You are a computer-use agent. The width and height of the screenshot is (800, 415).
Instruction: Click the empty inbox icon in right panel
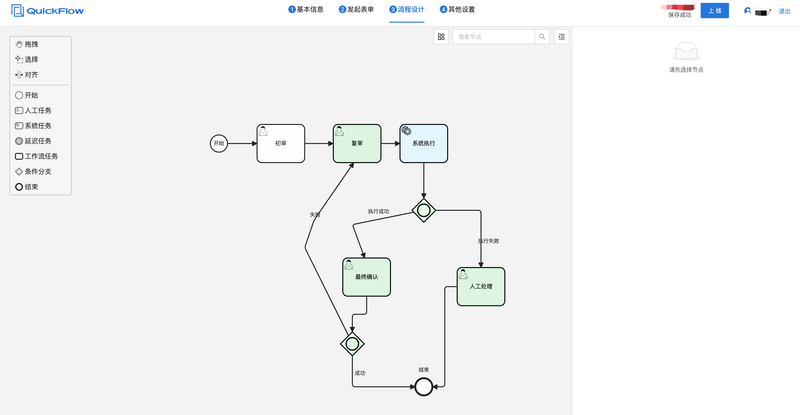[x=686, y=52]
